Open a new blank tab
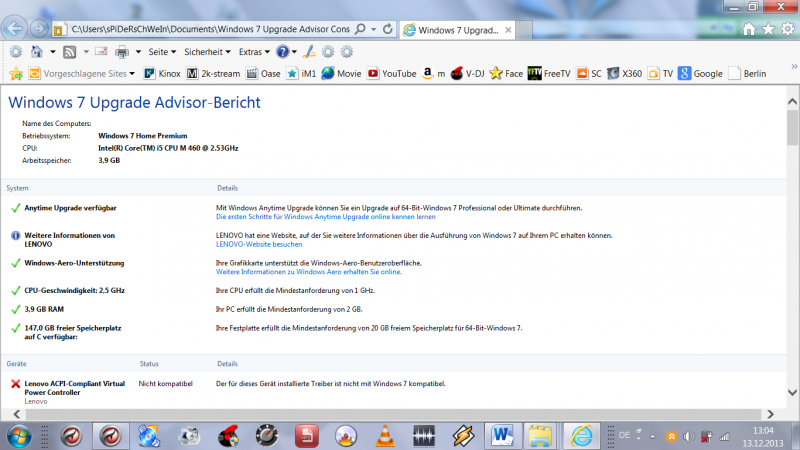Image resolution: width=800 pixels, height=450 pixels. coord(524,30)
